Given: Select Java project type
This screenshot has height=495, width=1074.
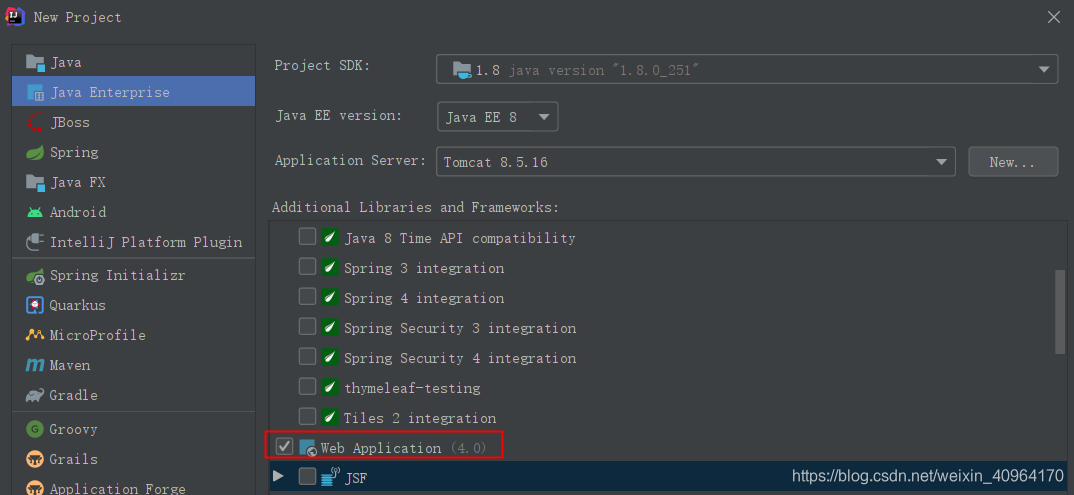Looking at the screenshot, I should [134, 62].
